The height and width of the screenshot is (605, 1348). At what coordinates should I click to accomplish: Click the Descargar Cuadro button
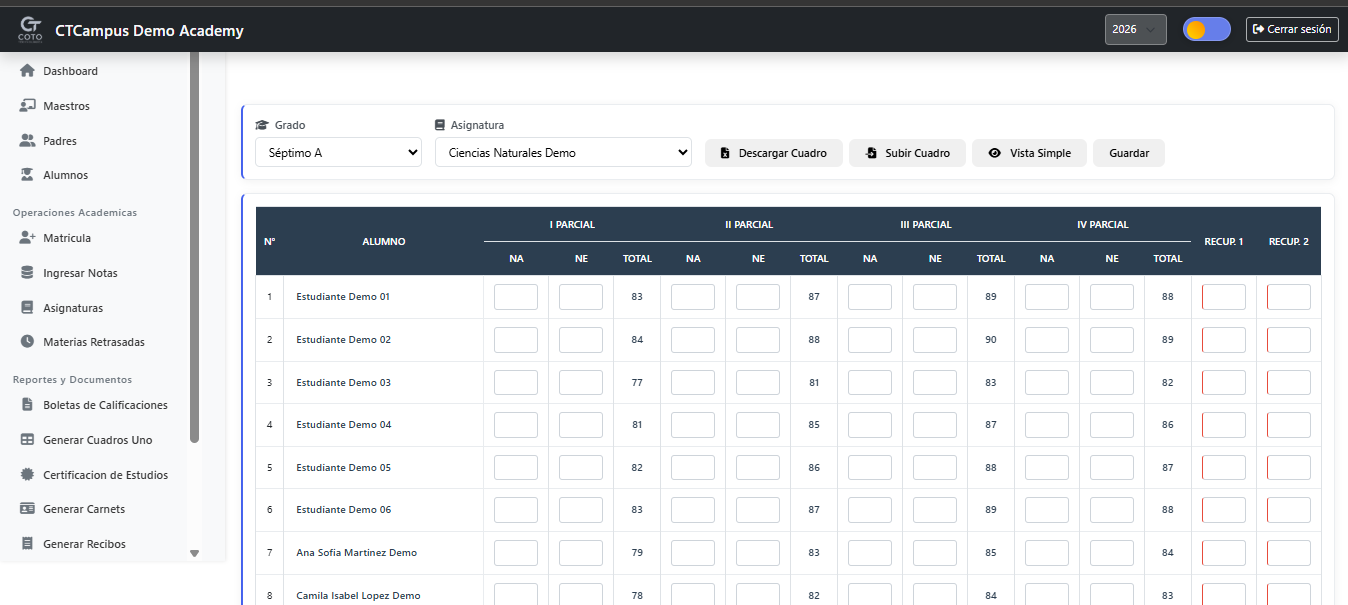coord(774,153)
